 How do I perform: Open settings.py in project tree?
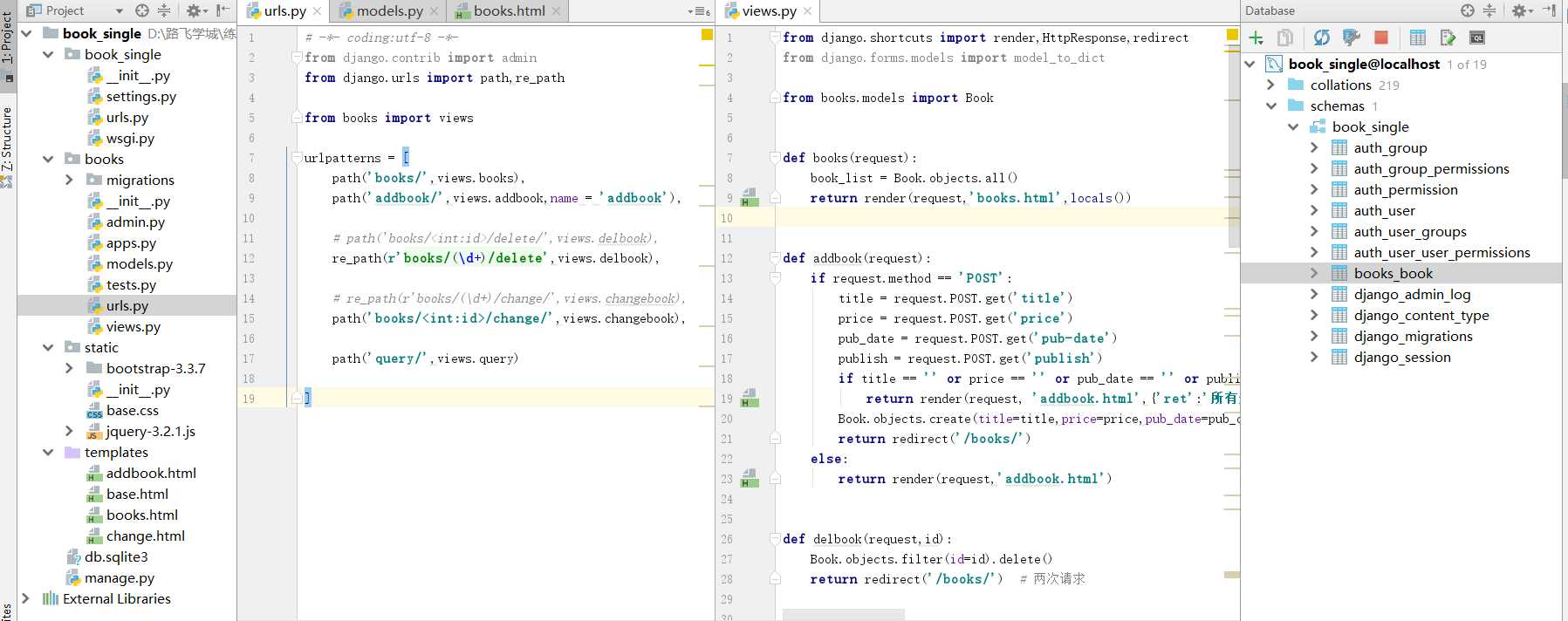[140, 96]
